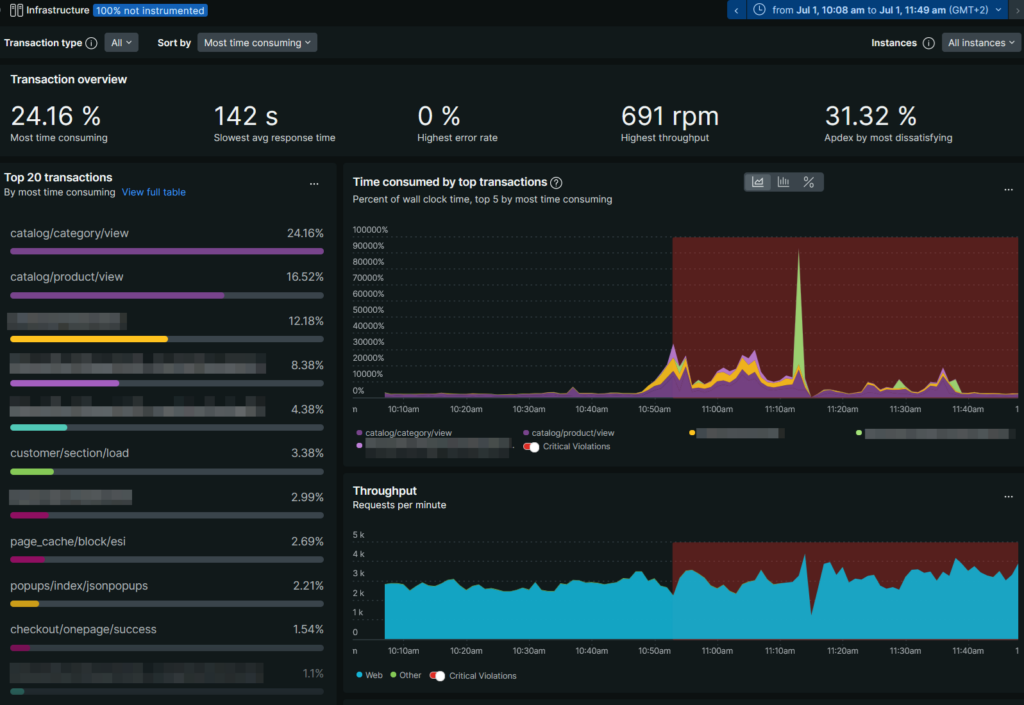
Task: Select the area chart view icon
Action: tap(758, 182)
